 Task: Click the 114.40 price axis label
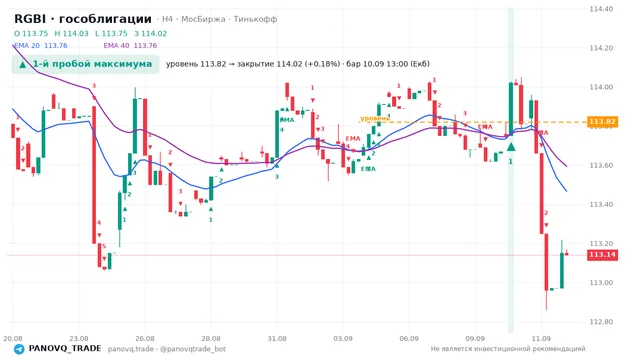(601, 9)
